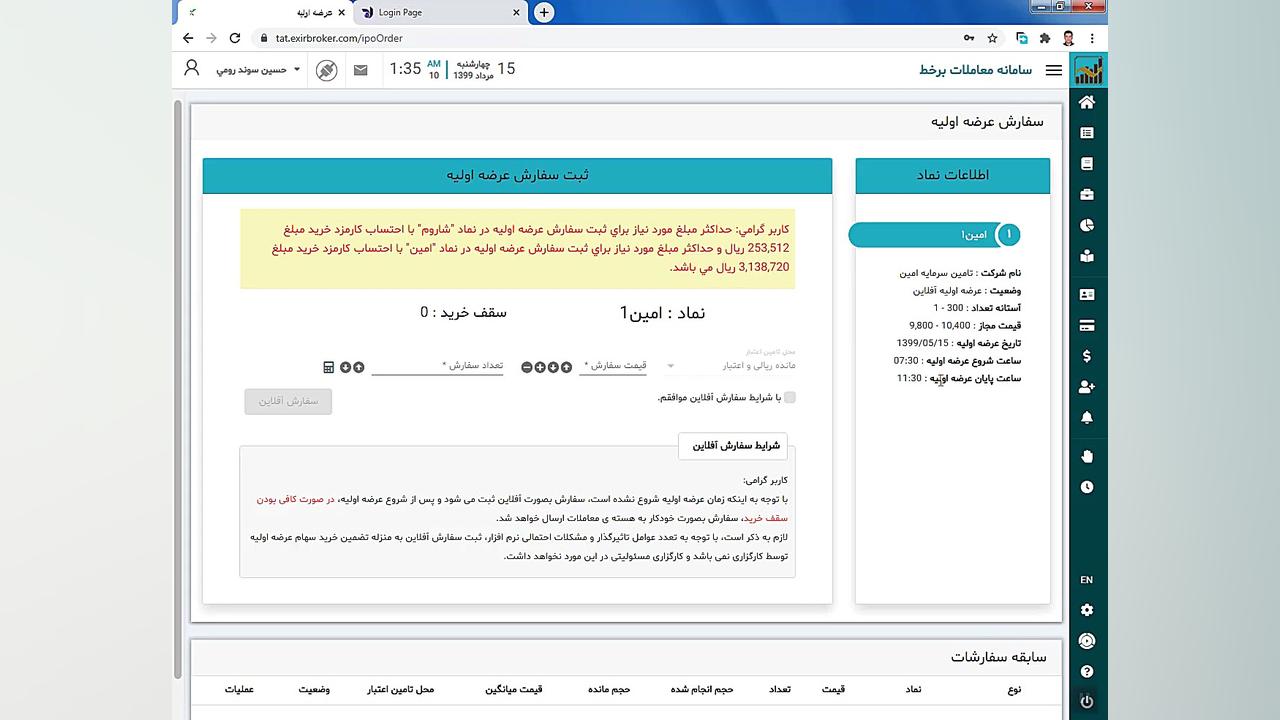Click the تعداد سفارش input field
This screenshot has width=1280, height=720.
click(438, 366)
